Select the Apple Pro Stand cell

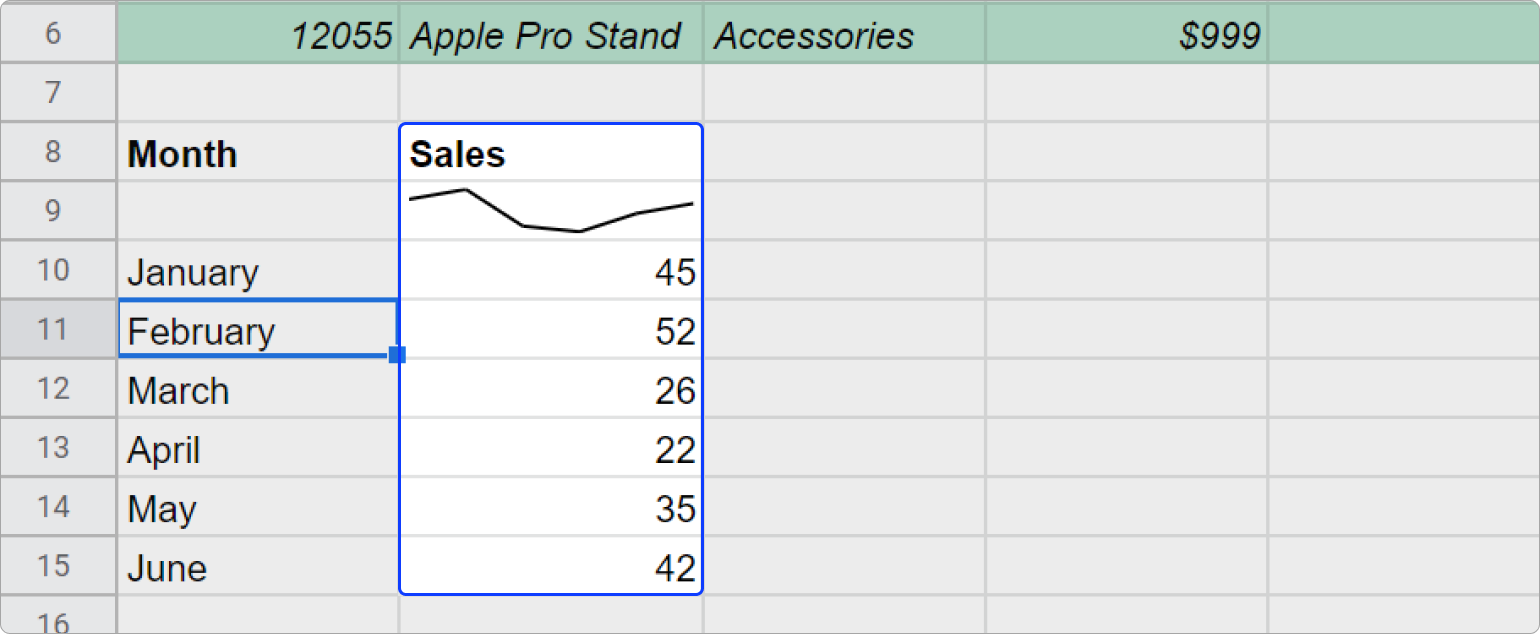pyautogui.click(x=550, y=36)
